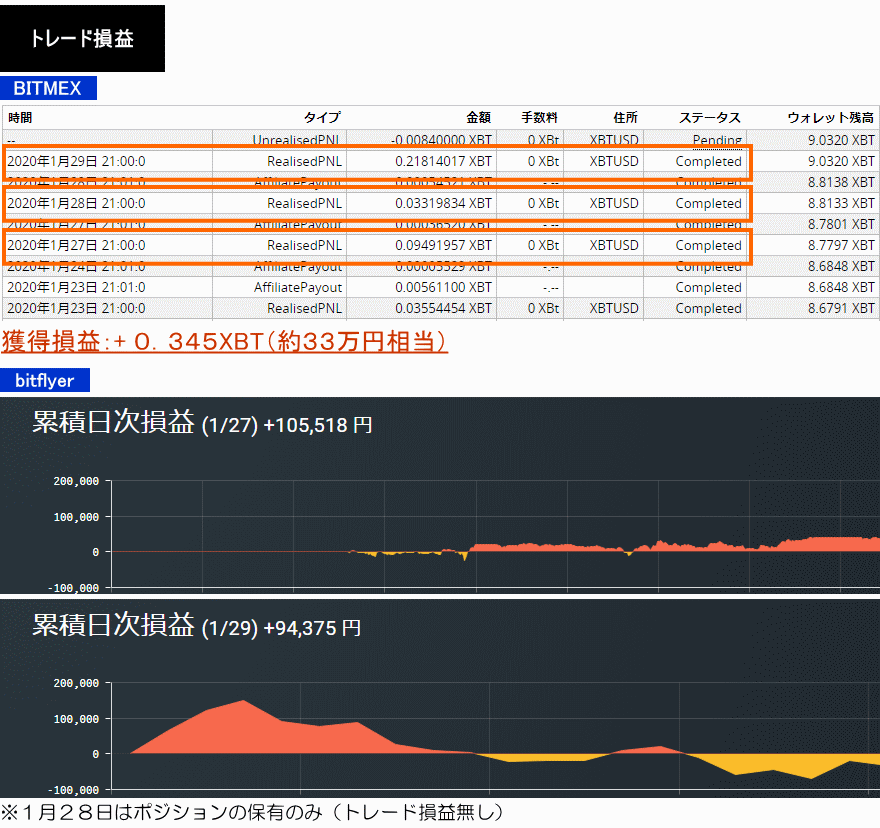Sort by the タイプ column header
Viewport: 880px width, 828px height.
tap(322, 118)
